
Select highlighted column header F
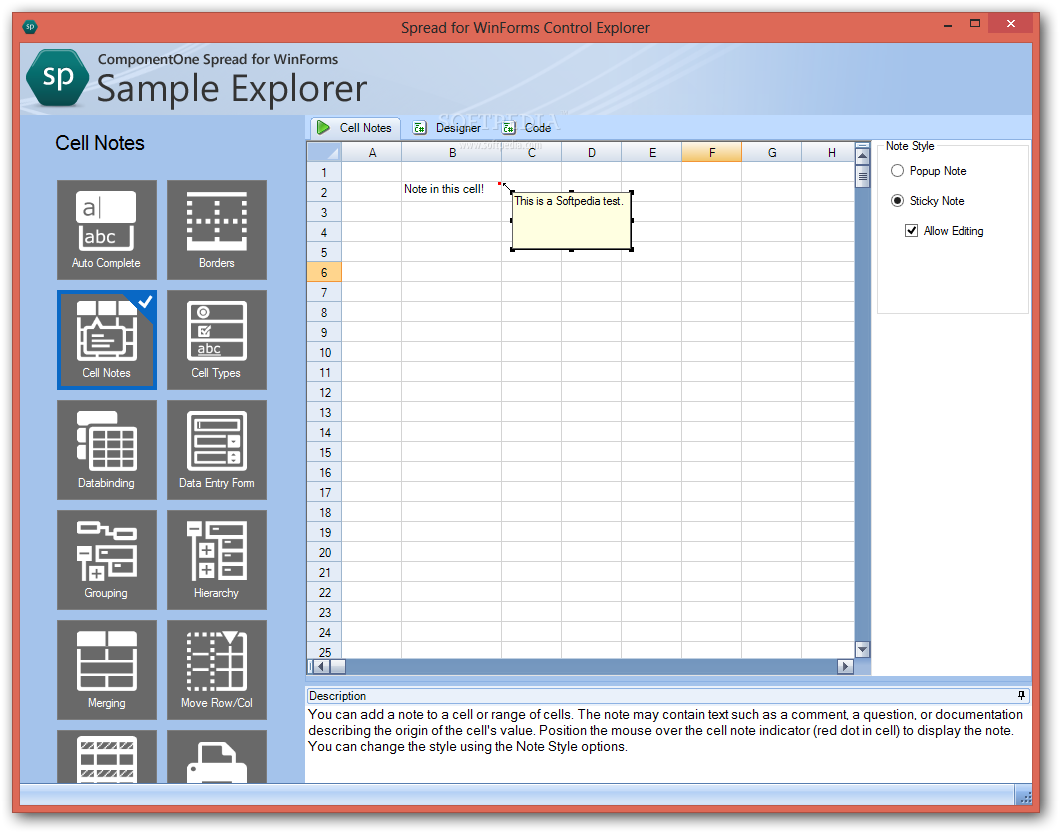coord(712,152)
